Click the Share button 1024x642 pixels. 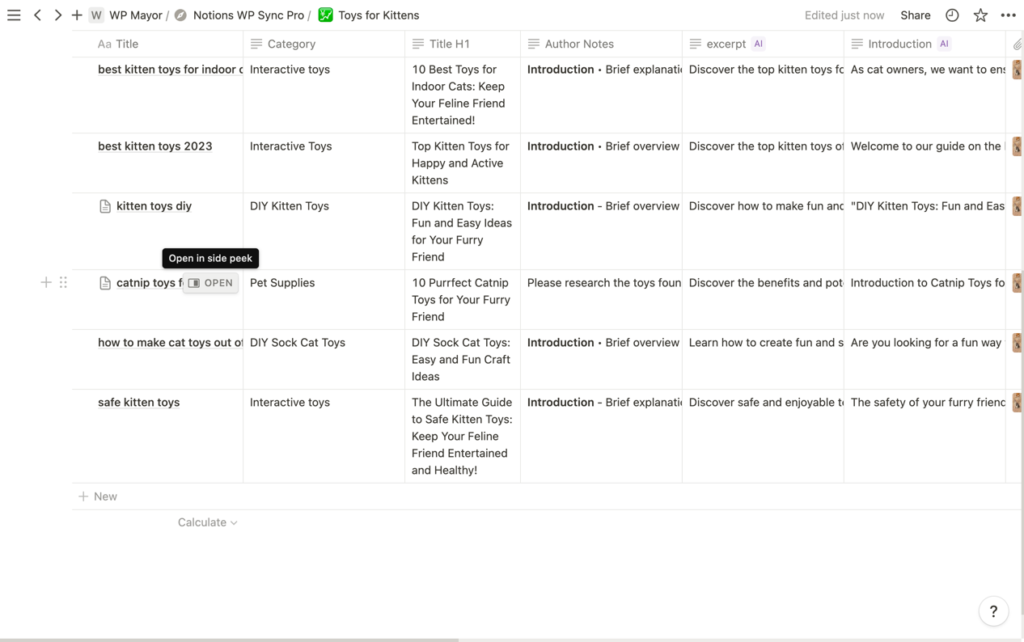915,15
